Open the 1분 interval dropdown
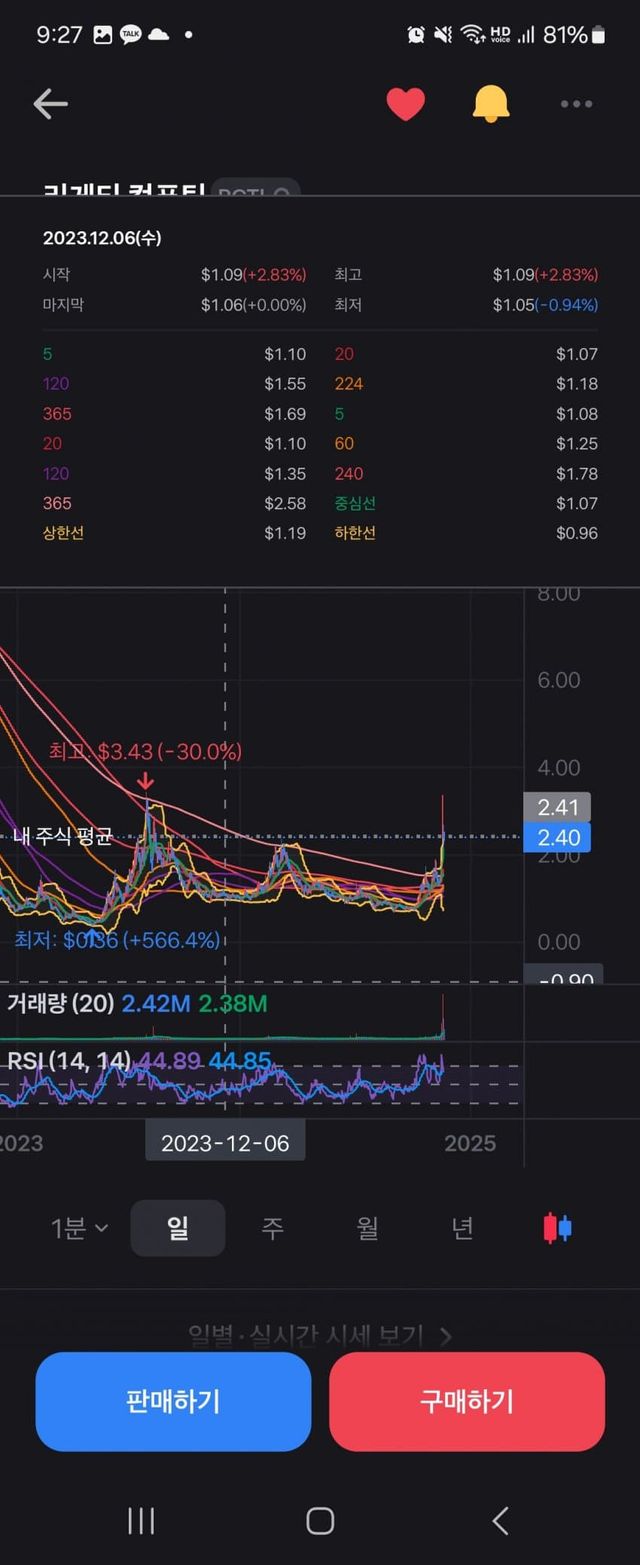 (80, 1228)
